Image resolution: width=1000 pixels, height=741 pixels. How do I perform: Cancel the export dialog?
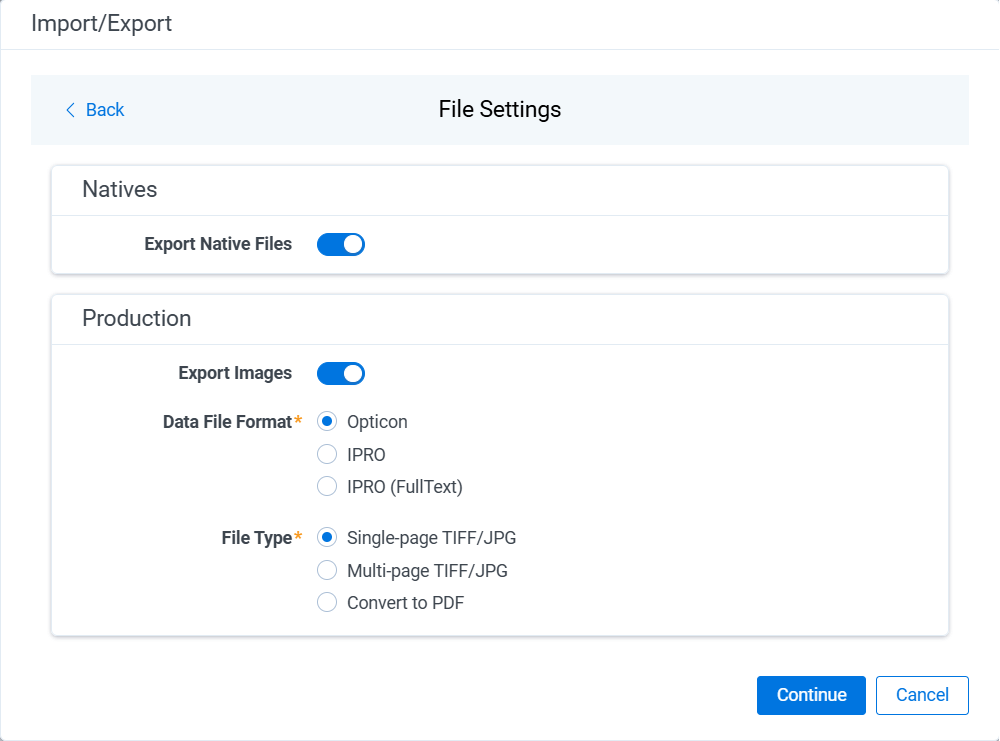coord(922,695)
